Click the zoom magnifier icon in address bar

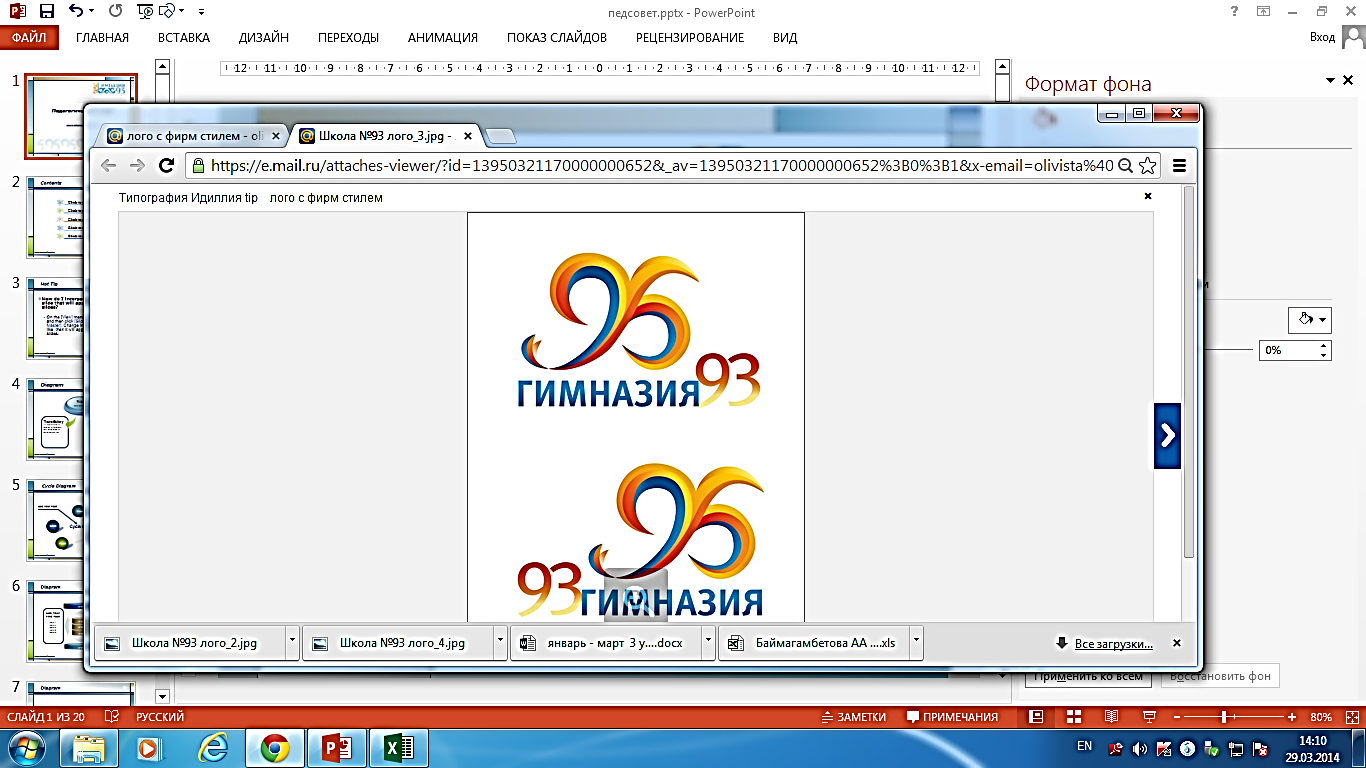[1125, 166]
